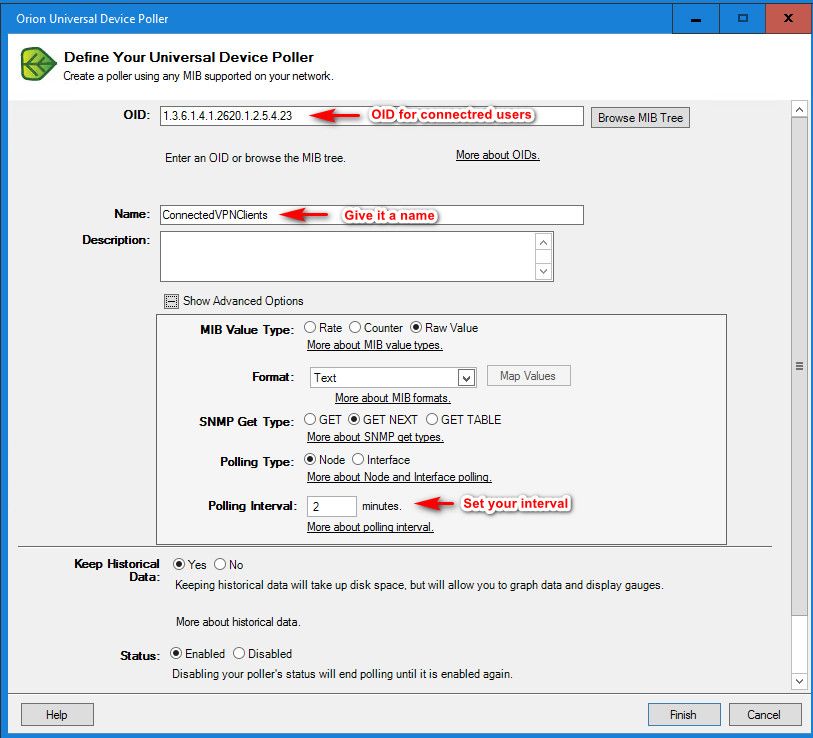The height and width of the screenshot is (738, 813).
Task: Open More about SNMP get types link
Action: [374, 437]
